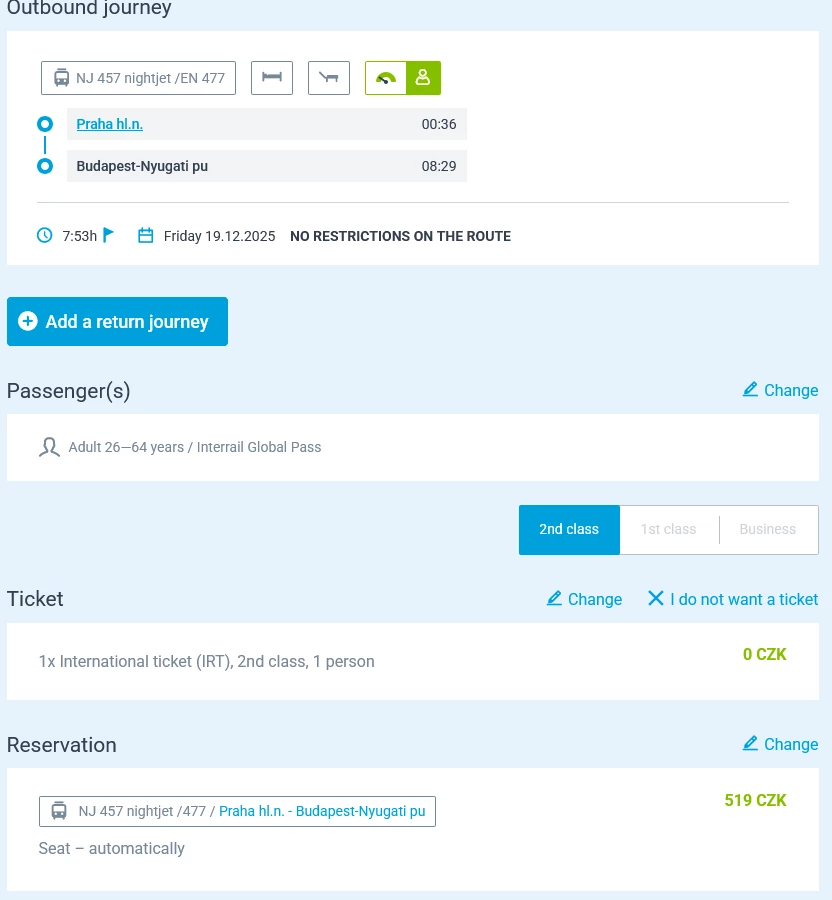Image resolution: width=832 pixels, height=900 pixels.
Task: Click the Praha hl.n. - Budapest-Nyugati pu reservation route
Action: [x=322, y=811]
